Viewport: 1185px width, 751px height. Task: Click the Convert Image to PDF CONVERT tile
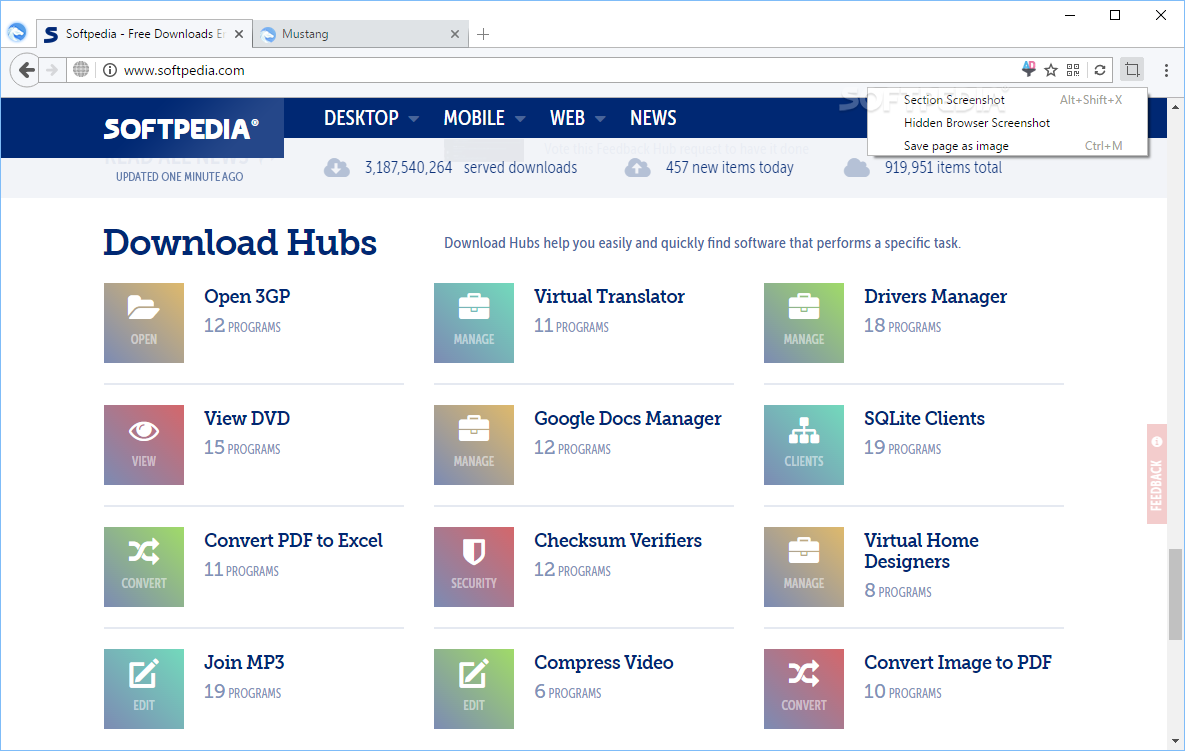coord(803,689)
